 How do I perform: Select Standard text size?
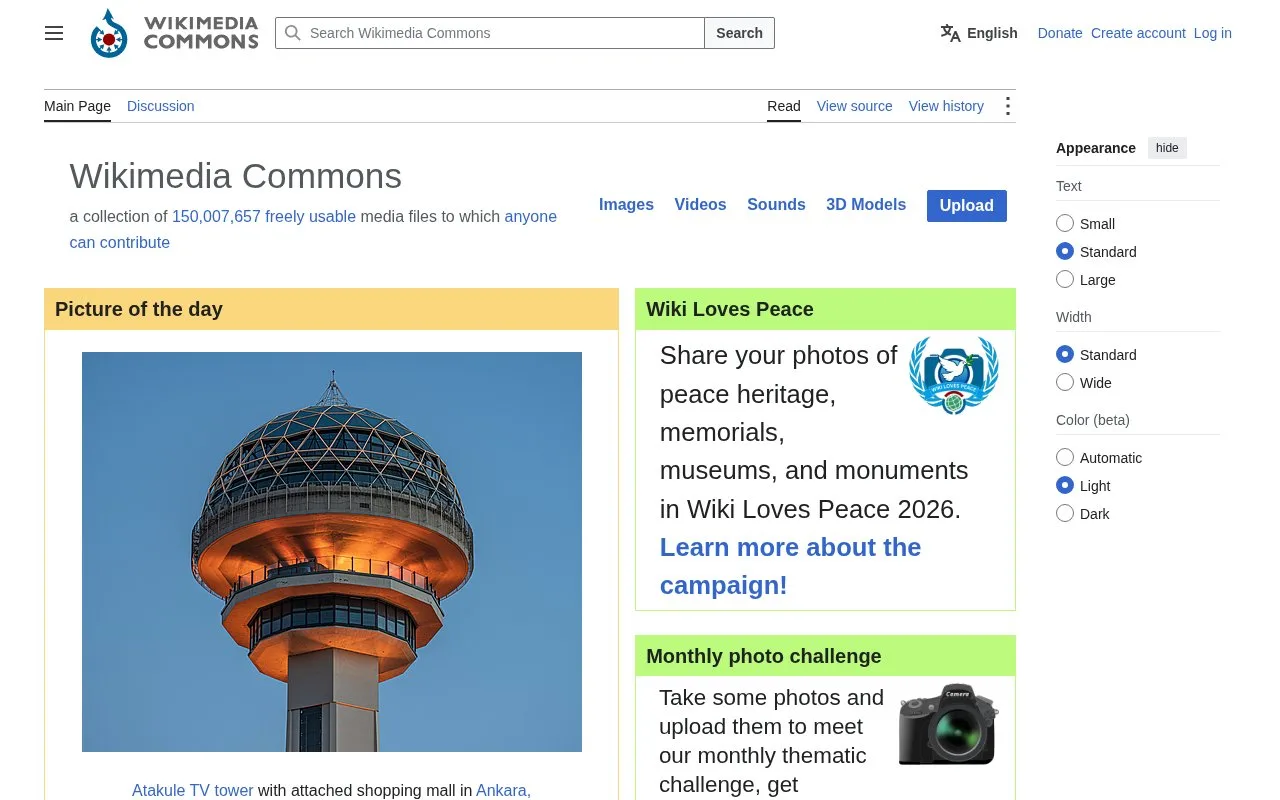click(x=1065, y=252)
